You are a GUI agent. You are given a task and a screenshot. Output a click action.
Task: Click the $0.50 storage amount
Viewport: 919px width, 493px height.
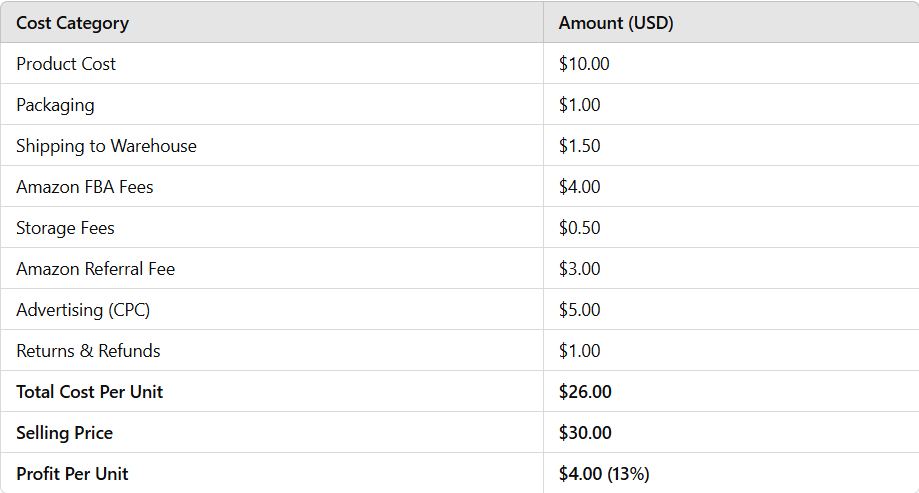pos(580,227)
